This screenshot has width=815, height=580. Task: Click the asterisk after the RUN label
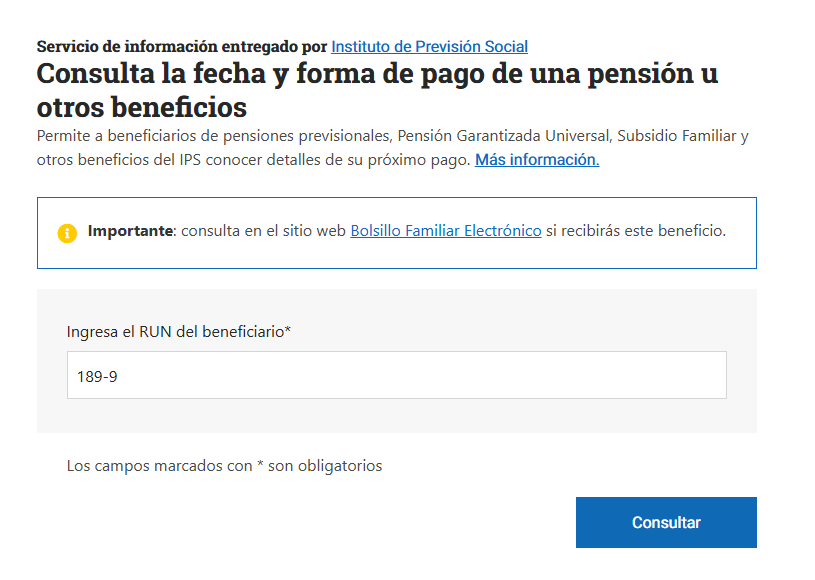click(x=288, y=330)
